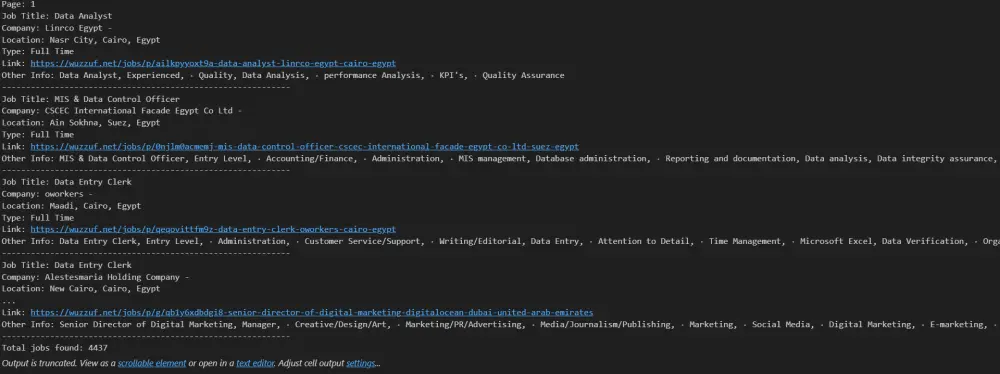Click 'Location: Maadi, Cairo, Egypt' line

[x=71, y=206]
